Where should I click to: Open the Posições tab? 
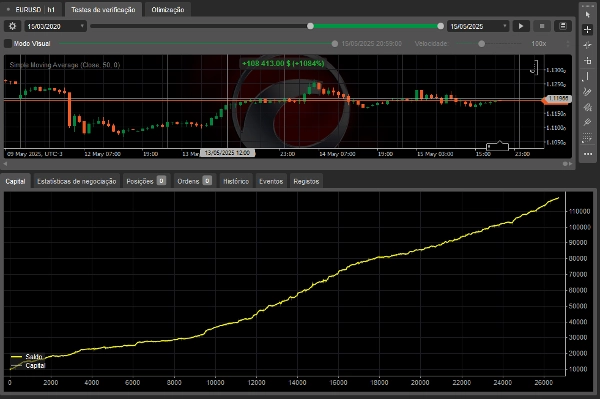[x=146, y=181]
